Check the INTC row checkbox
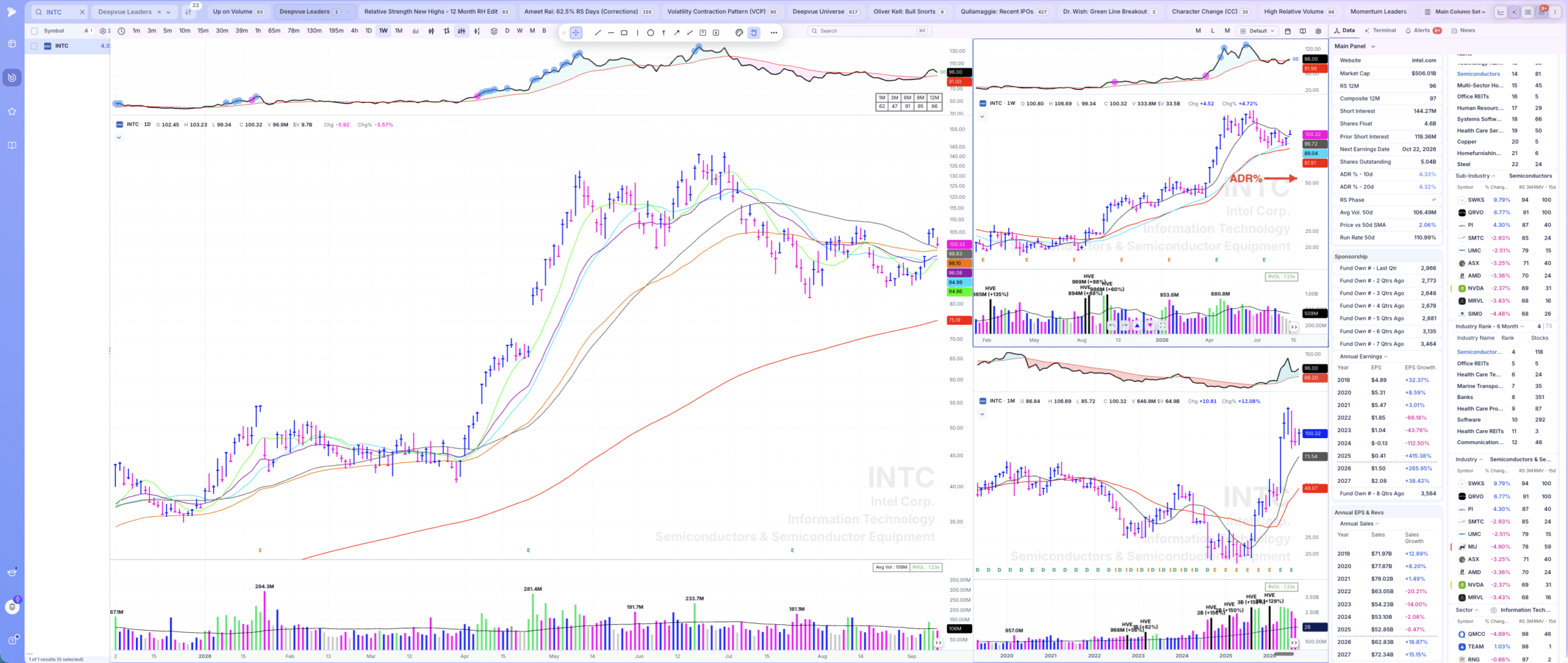 (x=34, y=46)
